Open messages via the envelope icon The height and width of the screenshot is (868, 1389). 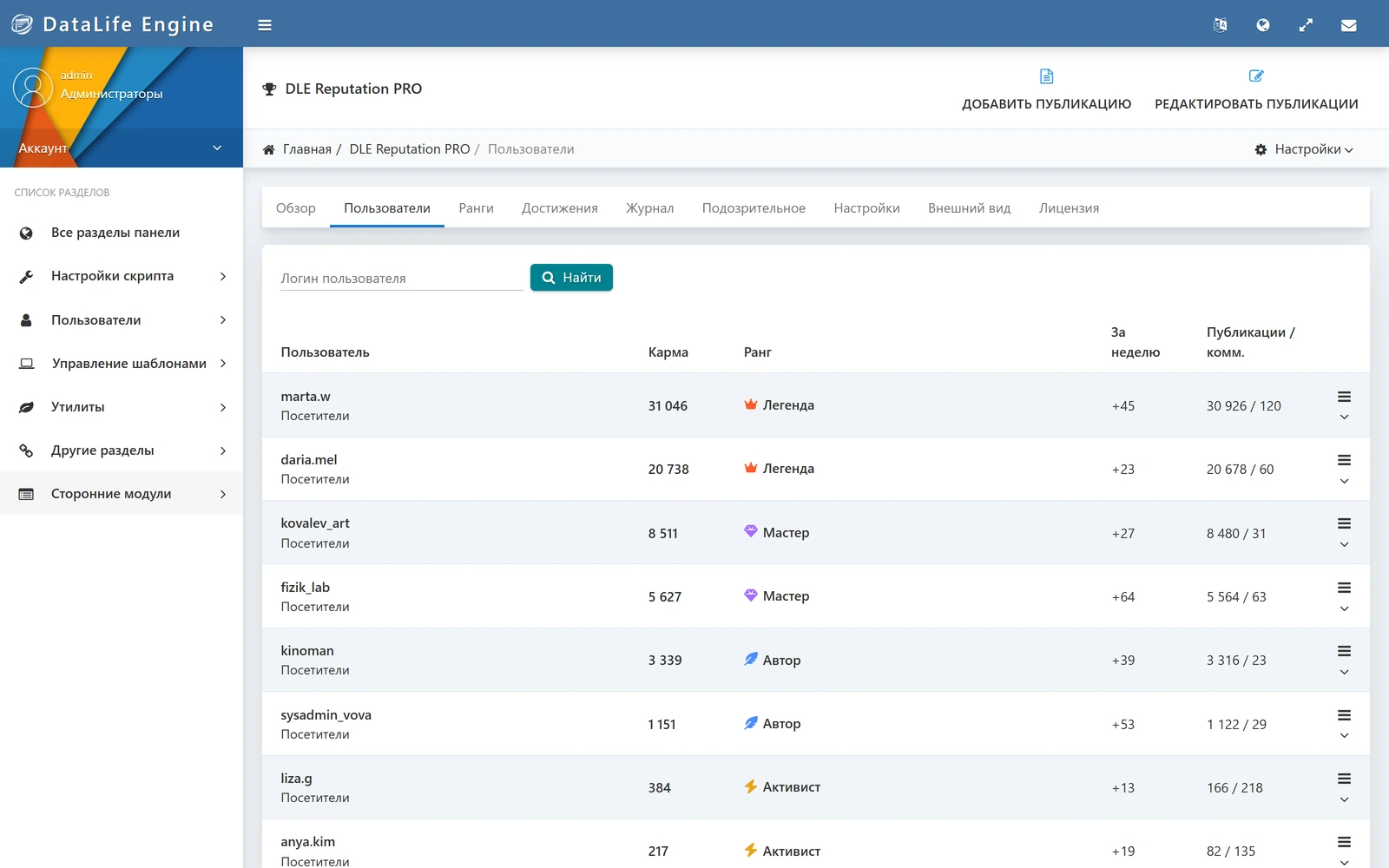[x=1348, y=25]
